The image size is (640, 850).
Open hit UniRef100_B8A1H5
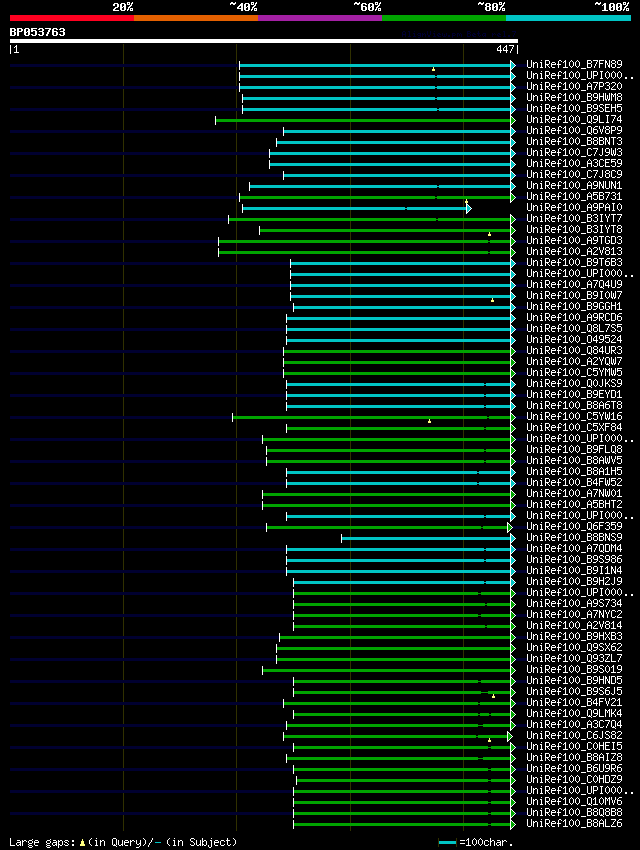coord(574,471)
